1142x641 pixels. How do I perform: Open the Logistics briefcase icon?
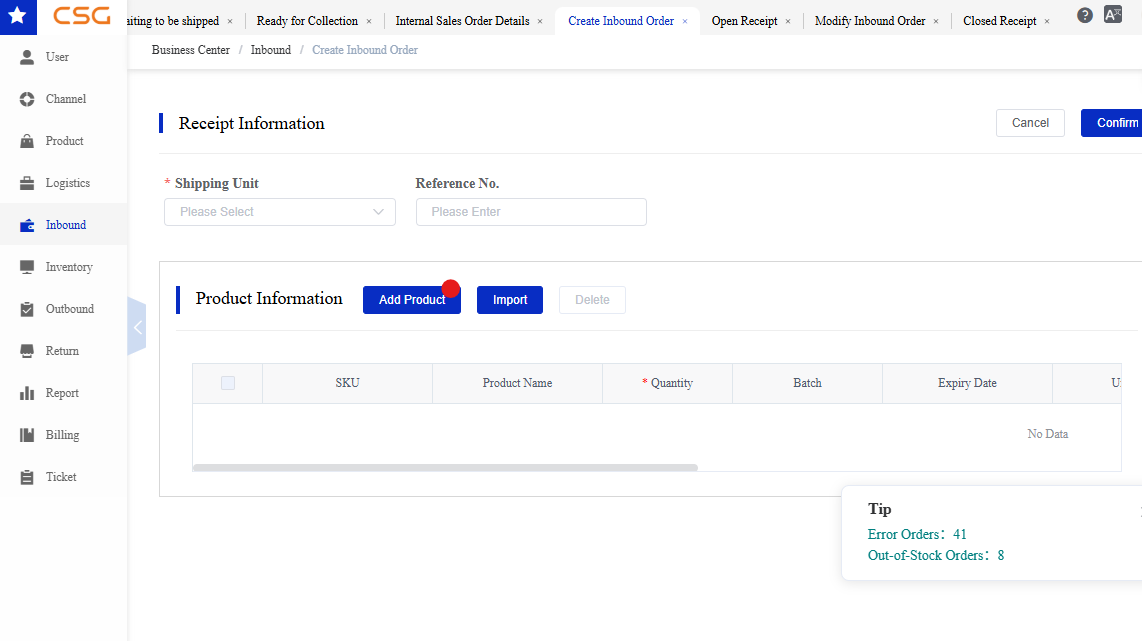27,183
